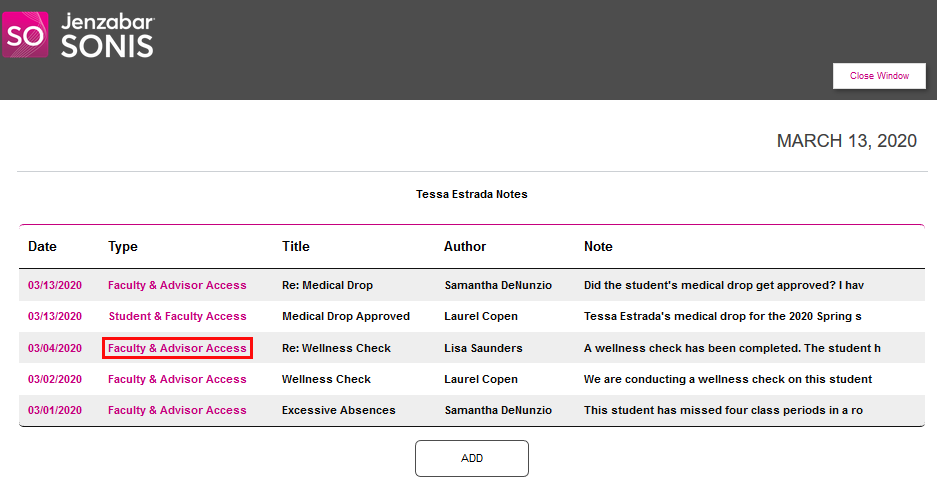Image resolution: width=937 pixels, height=491 pixels.
Task: Click the 03/01/2020 date link
Action: pyautogui.click(x=55, y=411)
